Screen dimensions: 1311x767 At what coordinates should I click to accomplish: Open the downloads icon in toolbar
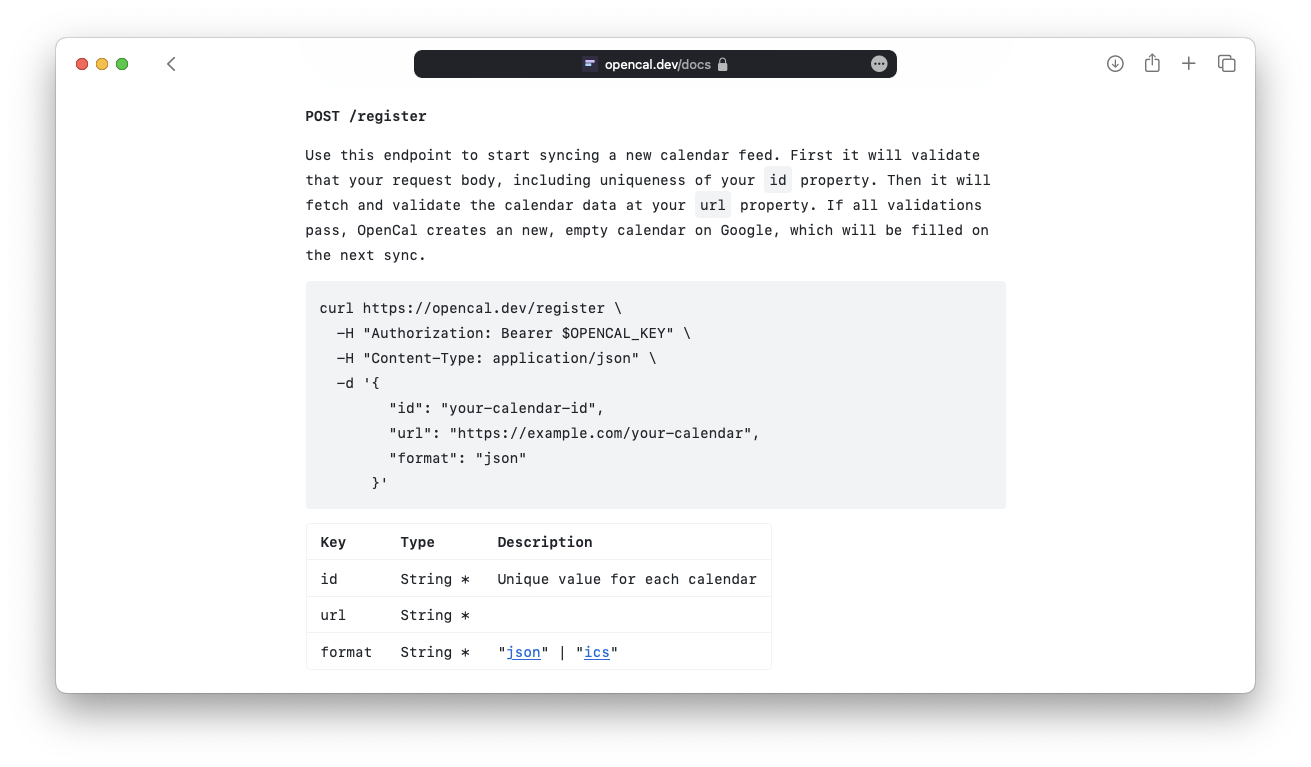1115,64
